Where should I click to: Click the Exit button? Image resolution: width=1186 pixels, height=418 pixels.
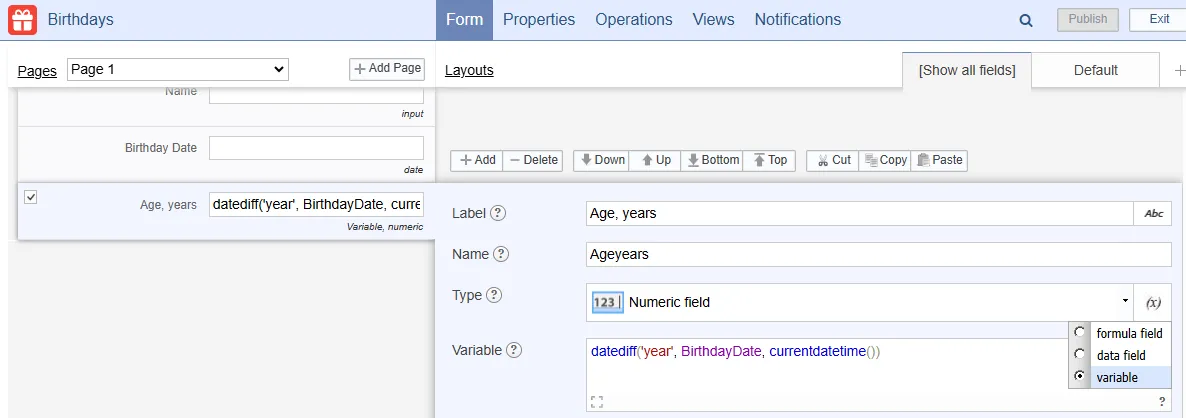tap(1158, 19)
